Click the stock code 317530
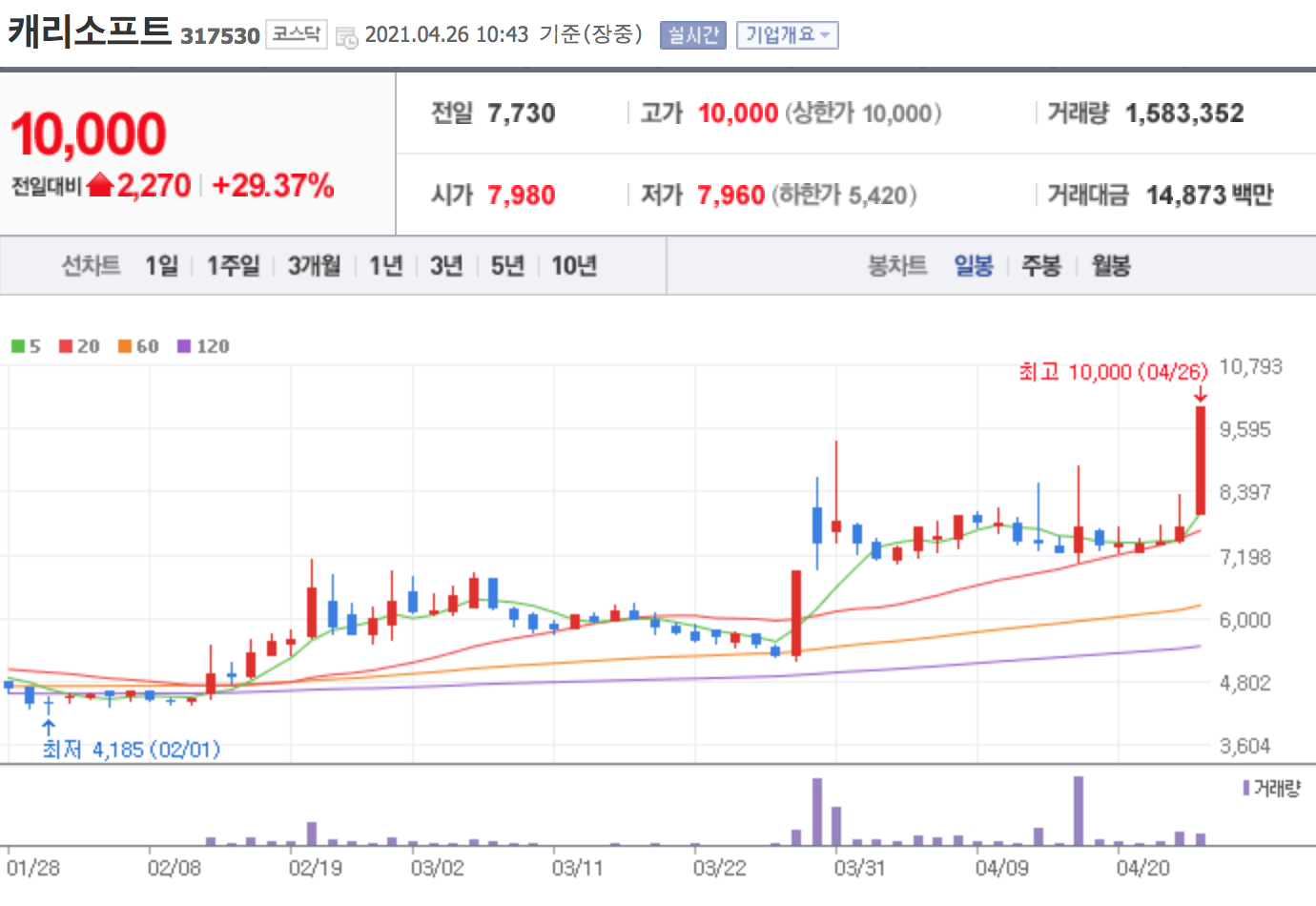This screenshot has height=906, width=1316. coord(220,36)
